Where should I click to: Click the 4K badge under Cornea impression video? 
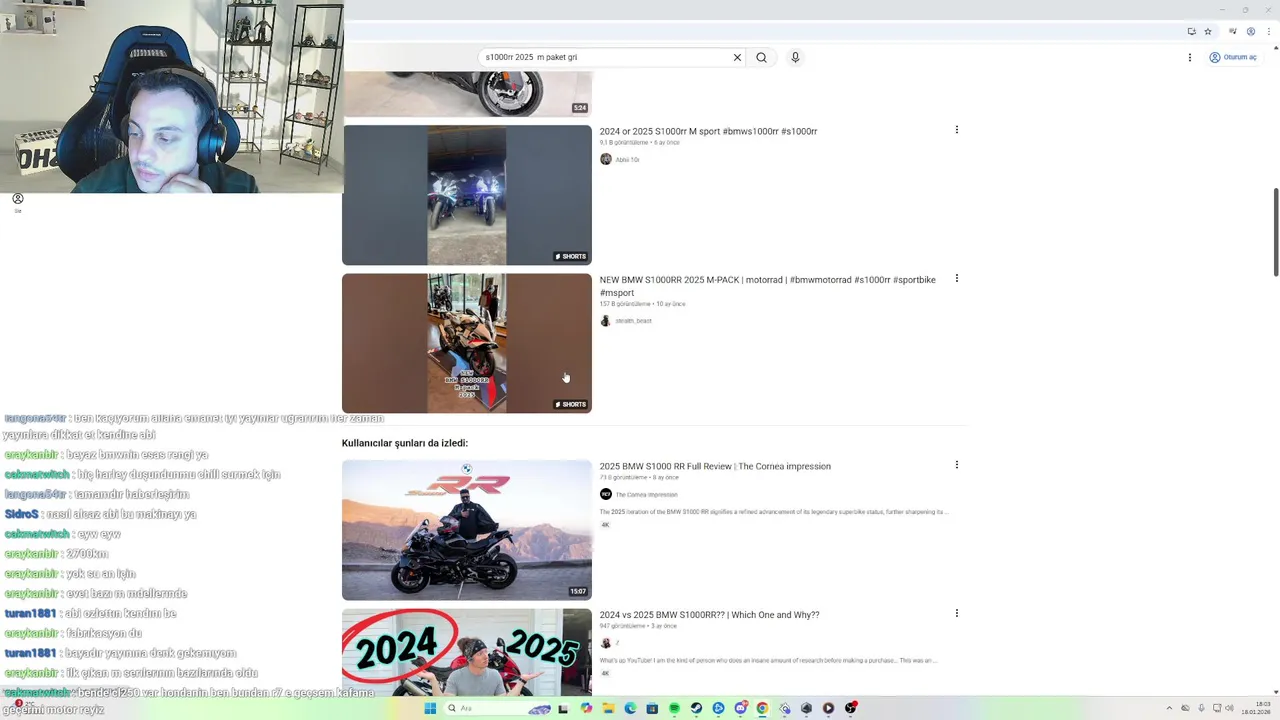pos(605,525)
